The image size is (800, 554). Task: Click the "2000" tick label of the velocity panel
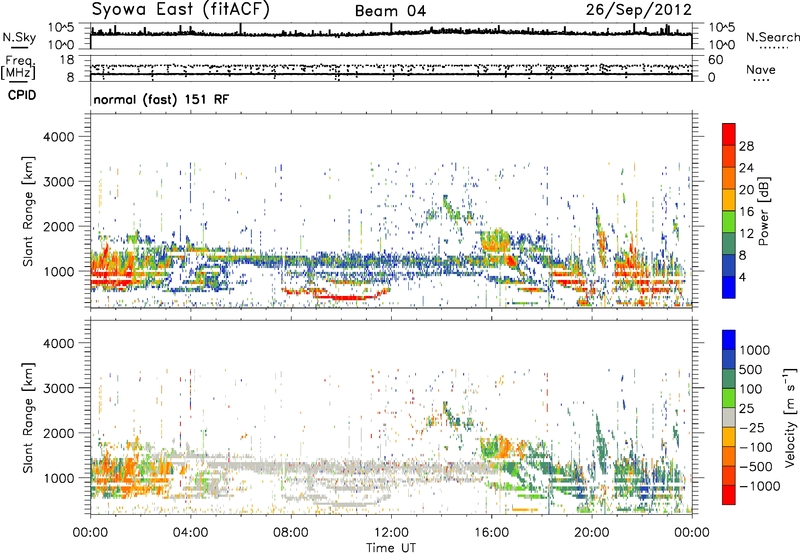pos(58,433)
